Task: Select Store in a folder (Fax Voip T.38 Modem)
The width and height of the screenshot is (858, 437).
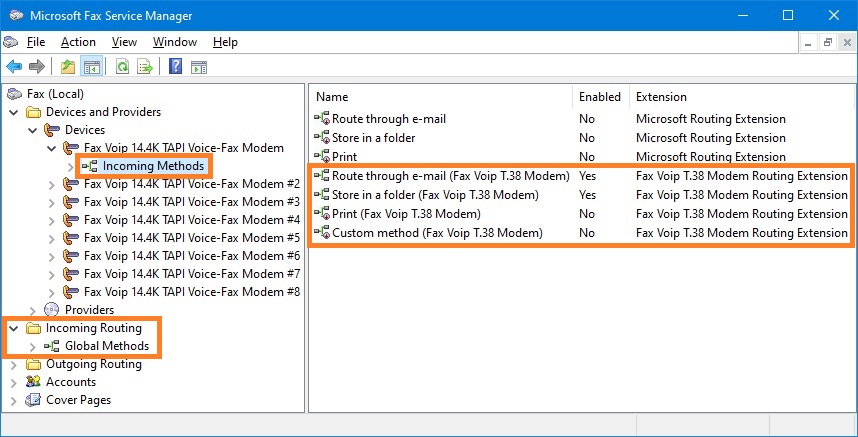Action: click(435, 195)
